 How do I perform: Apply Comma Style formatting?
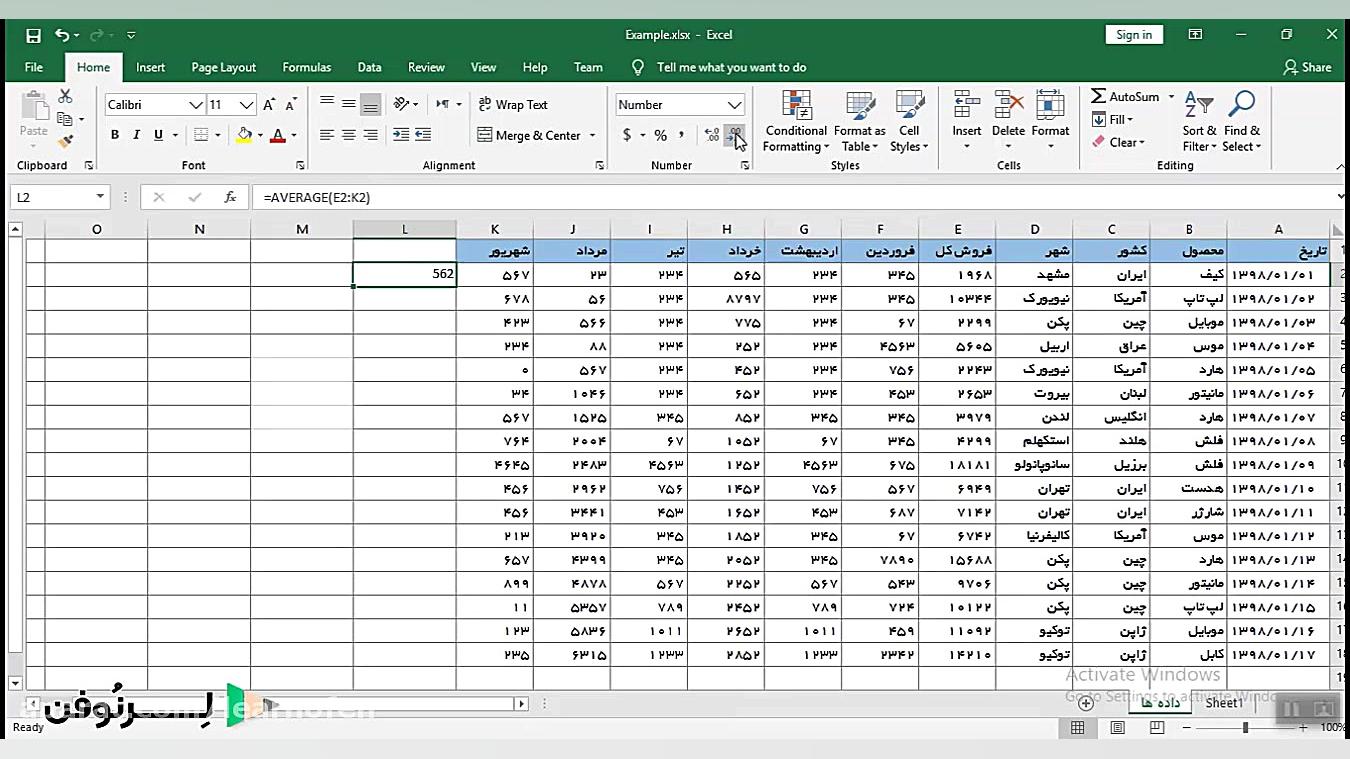coord(682,135)
